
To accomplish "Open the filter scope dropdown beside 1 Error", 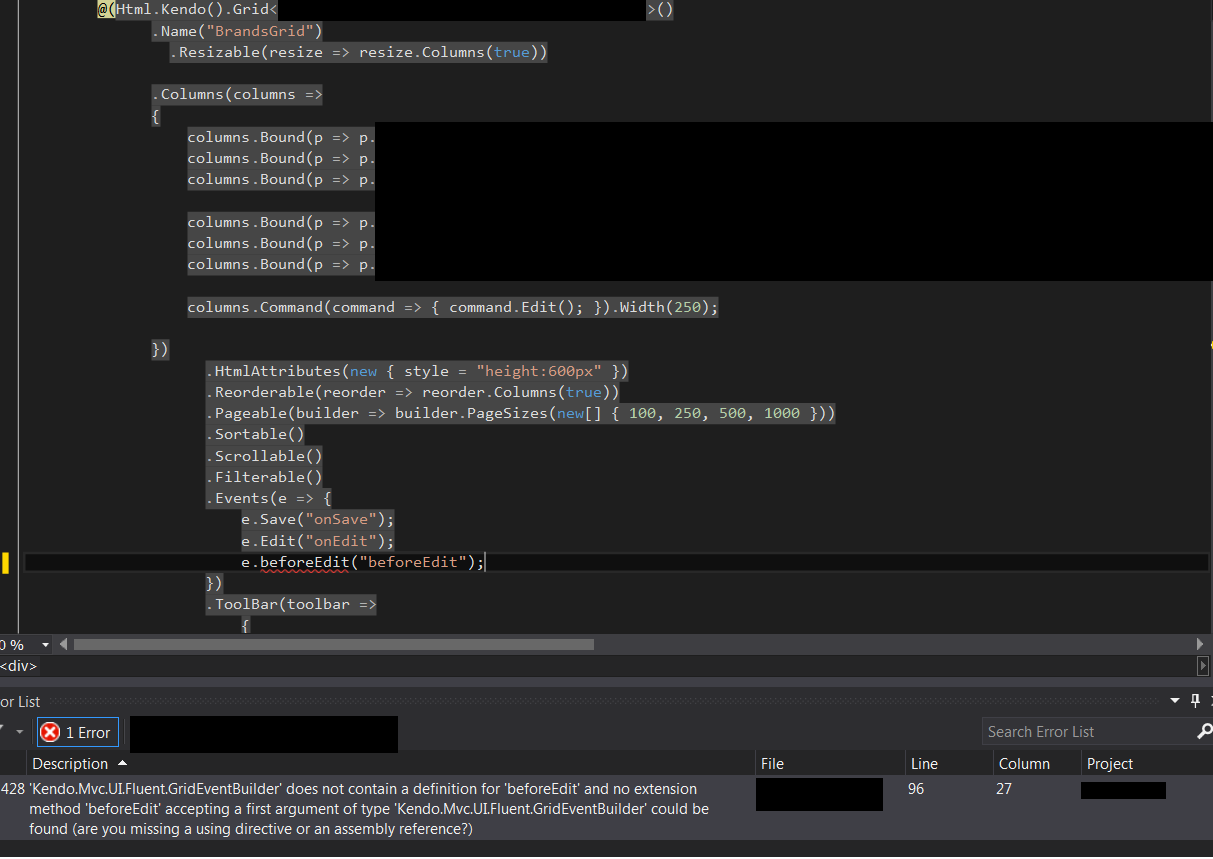I will (x=19, y=733).
